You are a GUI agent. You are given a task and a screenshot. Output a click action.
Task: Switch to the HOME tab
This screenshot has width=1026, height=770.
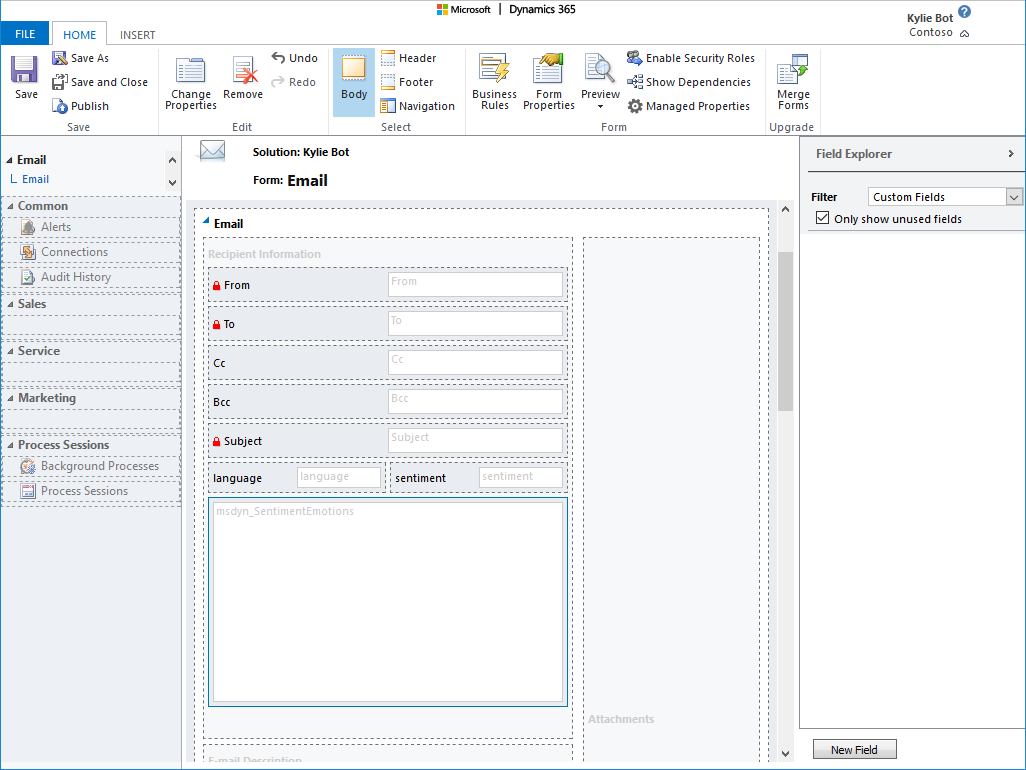[79, 35]
